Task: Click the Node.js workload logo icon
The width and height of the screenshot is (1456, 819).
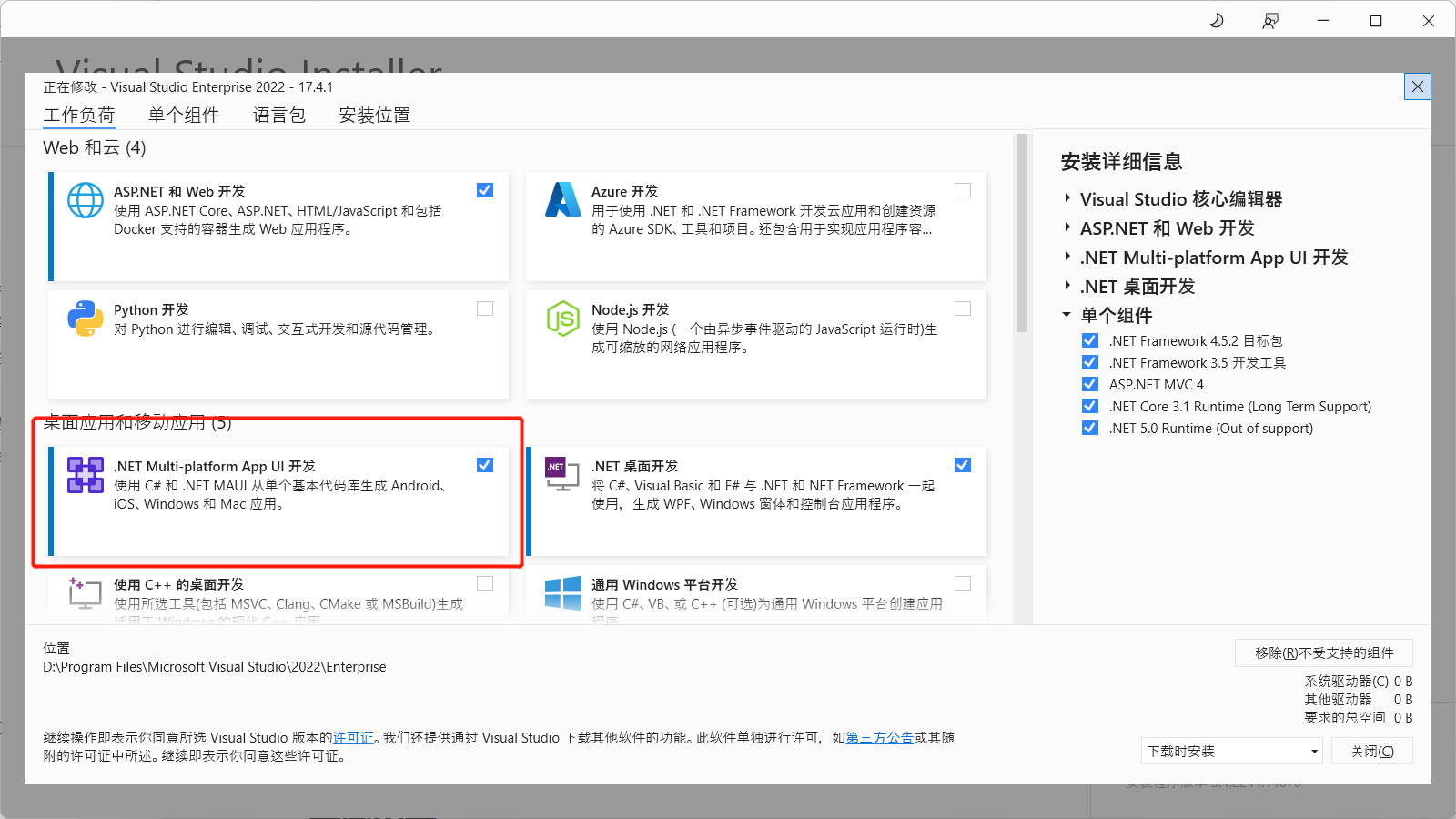Action: [x=563, y=318]
